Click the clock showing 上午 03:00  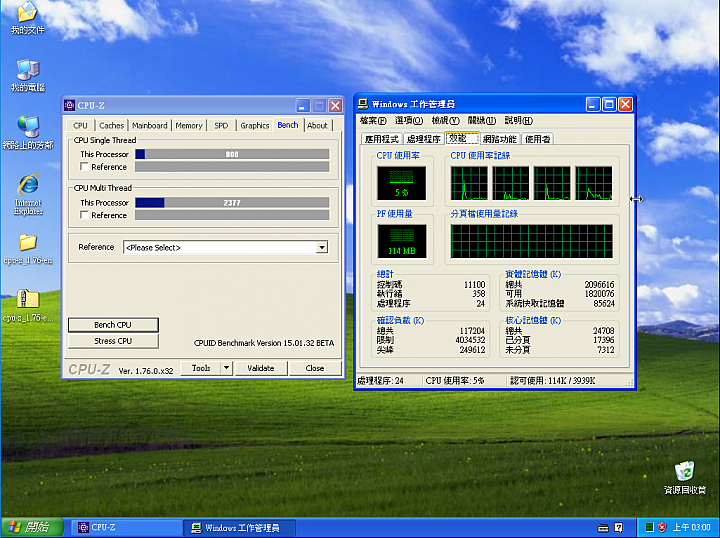click(691, 527)
